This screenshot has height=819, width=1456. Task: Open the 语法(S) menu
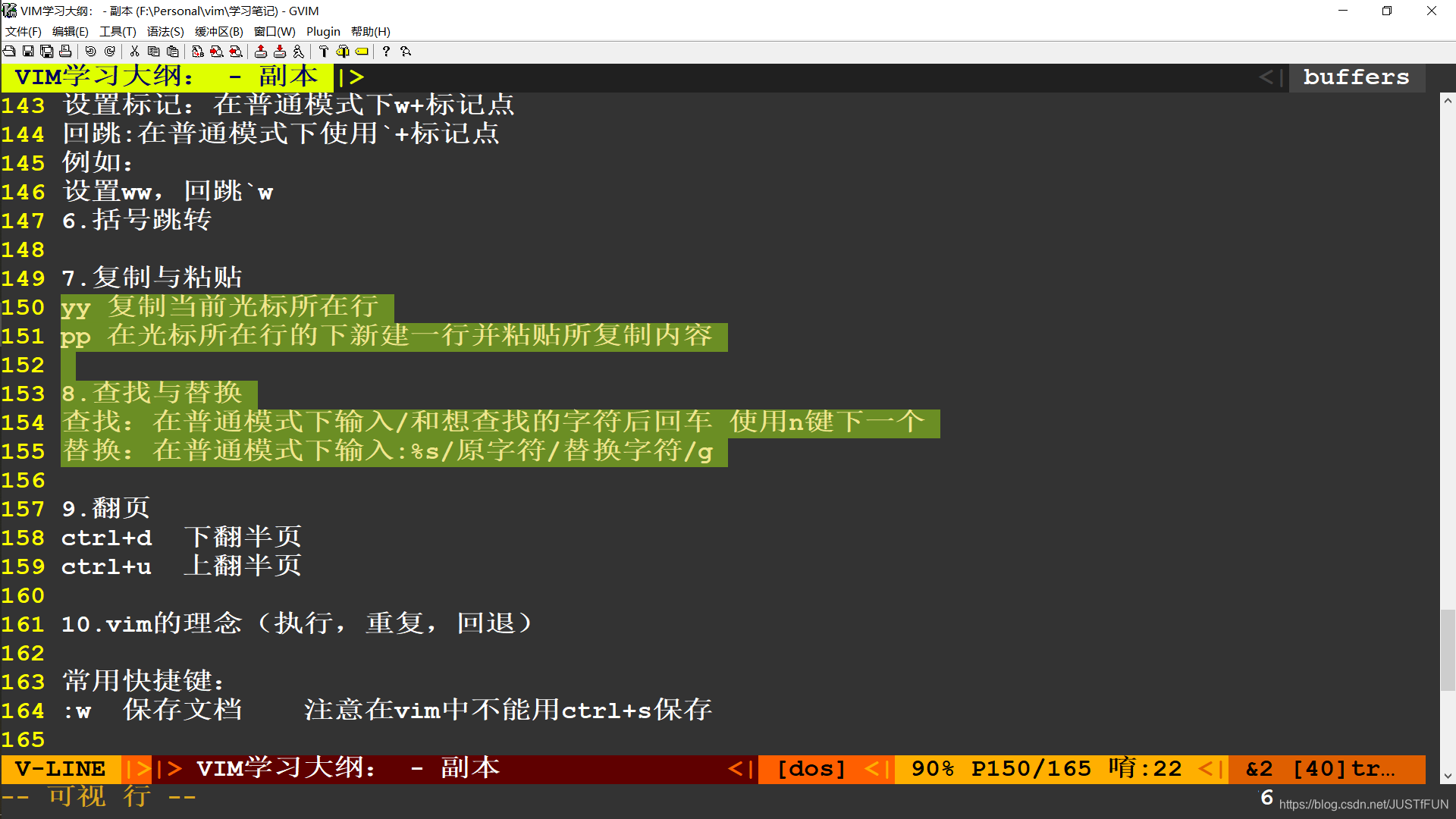click(x=165, y=32)
